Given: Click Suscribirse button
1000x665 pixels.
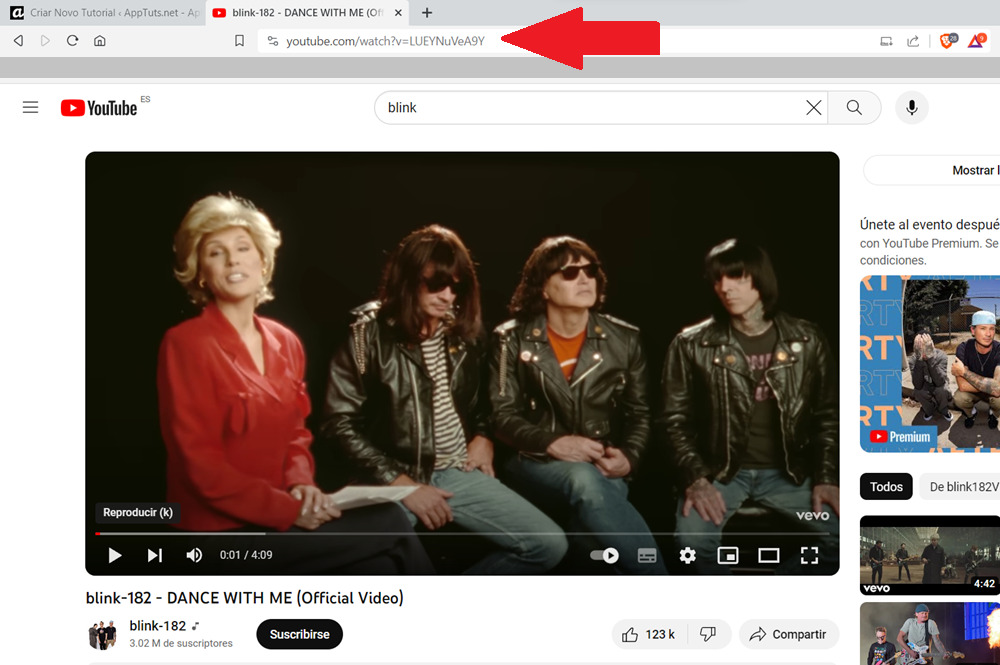Looking at the screenshot, I should pyautogui.click(x=299, y=634).
